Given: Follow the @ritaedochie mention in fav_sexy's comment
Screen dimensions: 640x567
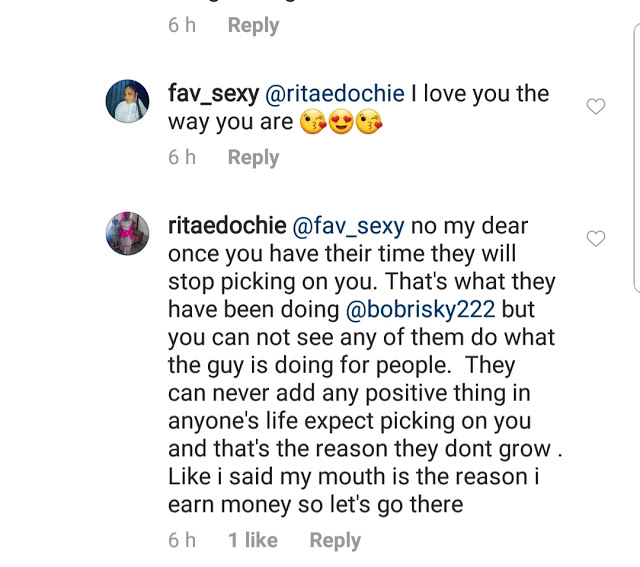Looking at the screenshot, I should [x=335, y=94].
